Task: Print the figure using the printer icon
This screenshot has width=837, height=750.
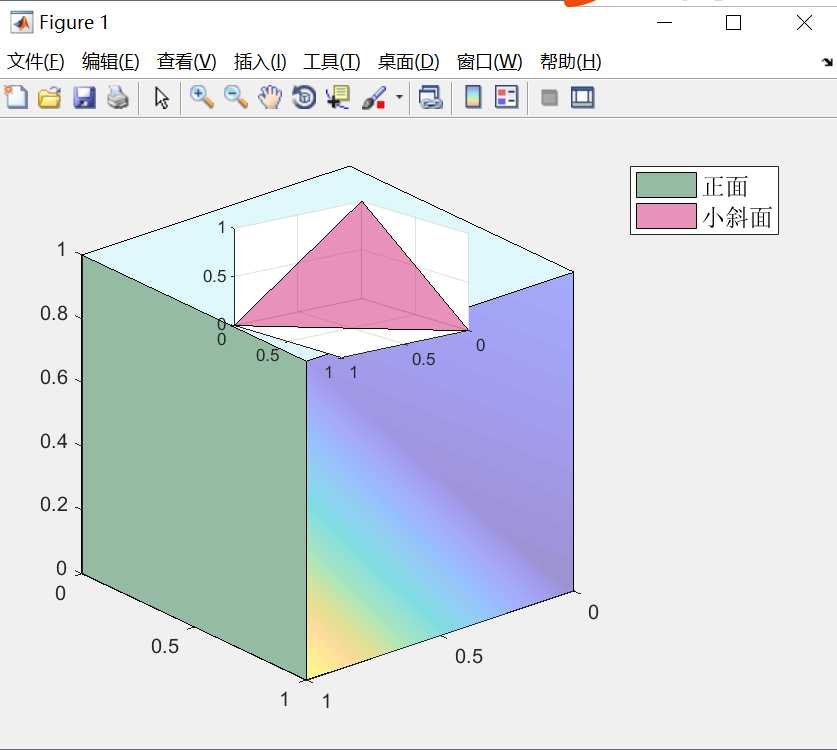Action: [117, 98]
